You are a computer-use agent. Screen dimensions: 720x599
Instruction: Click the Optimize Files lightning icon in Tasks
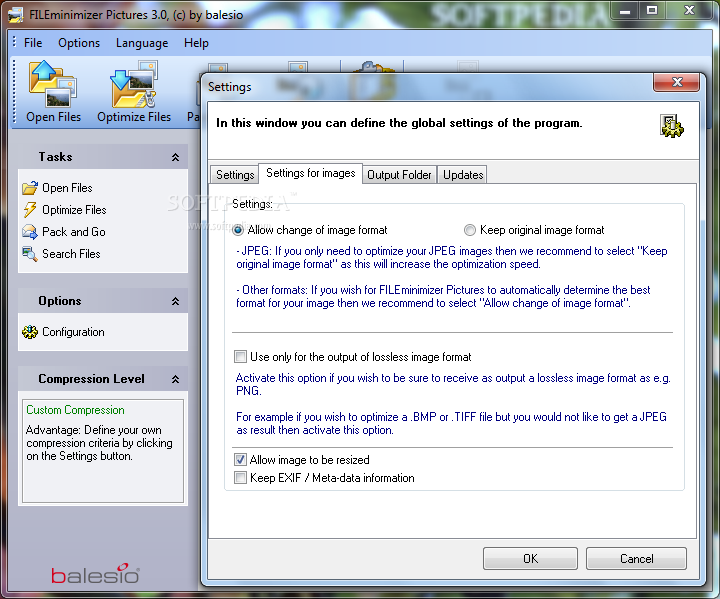coord(30,210)
